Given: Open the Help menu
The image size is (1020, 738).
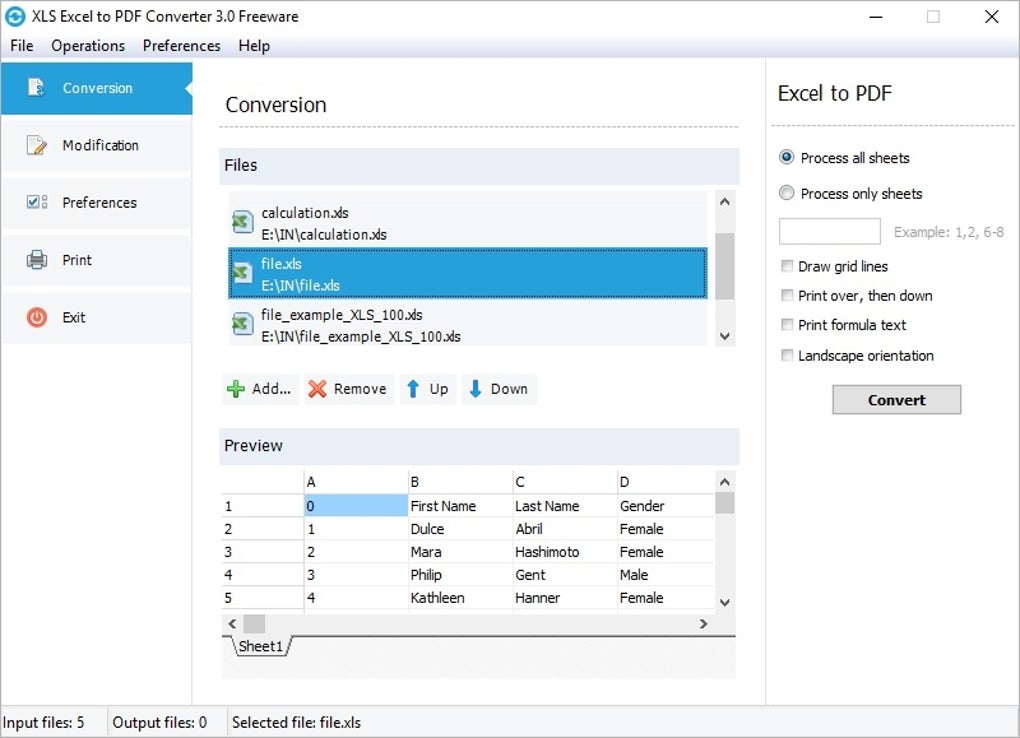Looking at the screenshot, I should click(x=254, y=46).
